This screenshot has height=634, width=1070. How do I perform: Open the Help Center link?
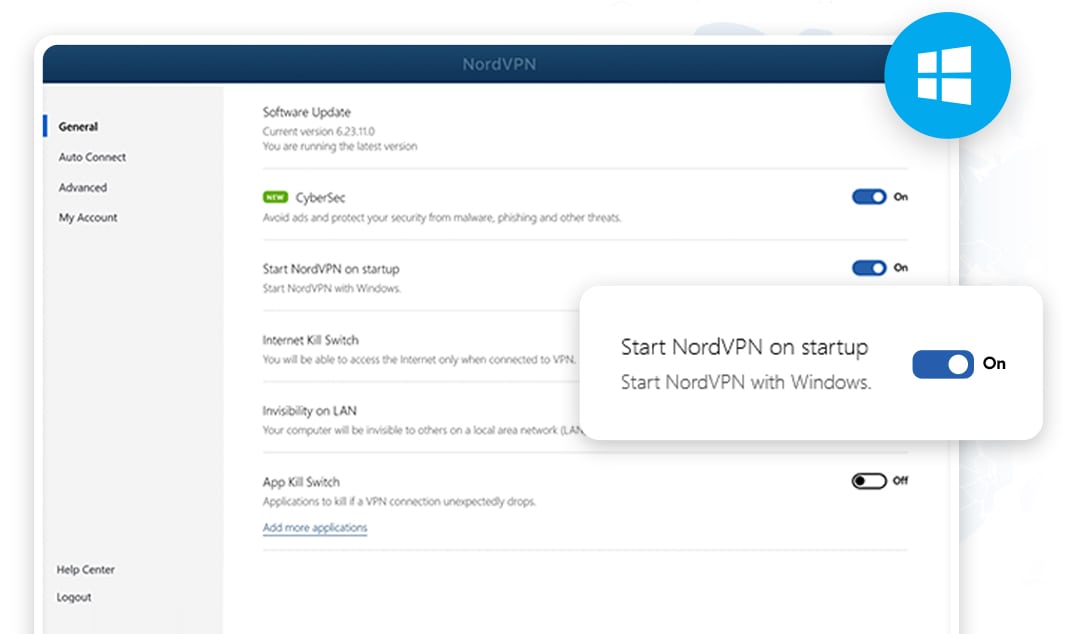85,569
